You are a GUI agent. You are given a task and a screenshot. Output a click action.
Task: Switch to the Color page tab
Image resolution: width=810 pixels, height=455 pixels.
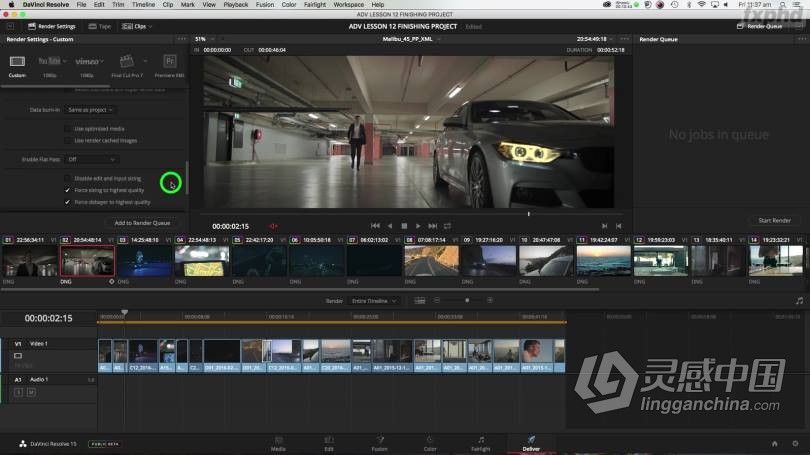pos(429,443)
